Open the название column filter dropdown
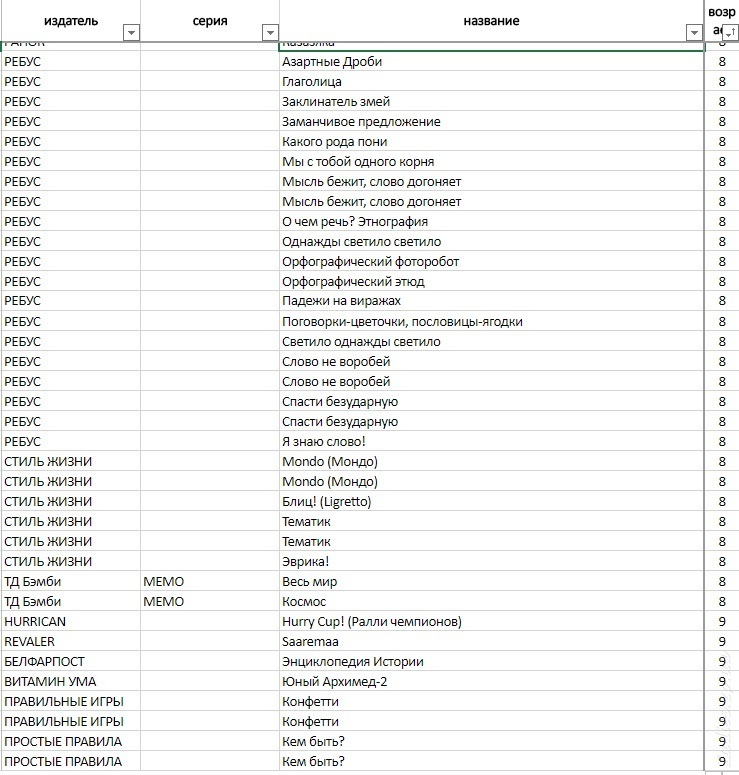 point(694,33)
